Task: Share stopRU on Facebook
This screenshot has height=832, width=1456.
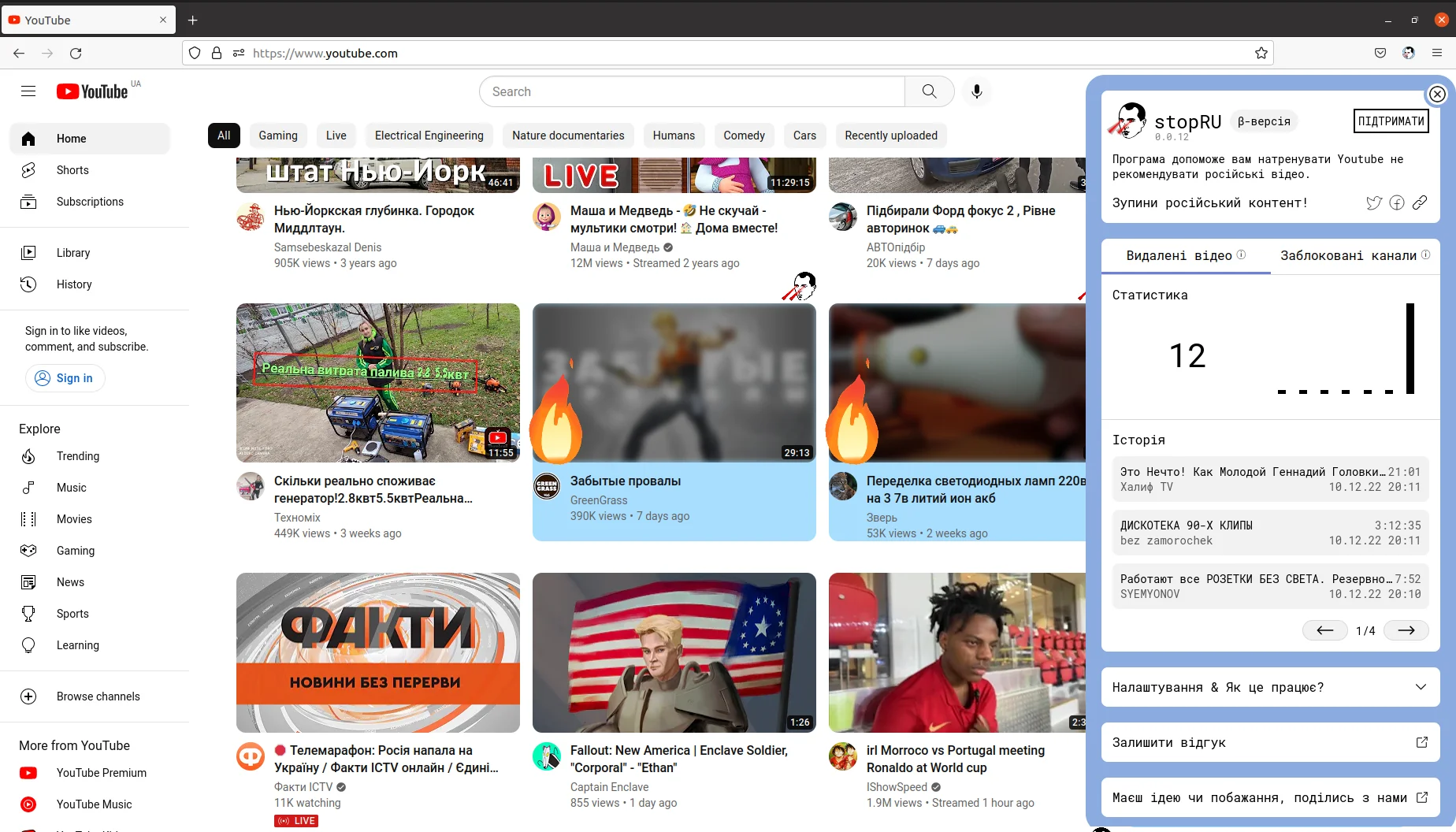Action: click(1397, 202)
